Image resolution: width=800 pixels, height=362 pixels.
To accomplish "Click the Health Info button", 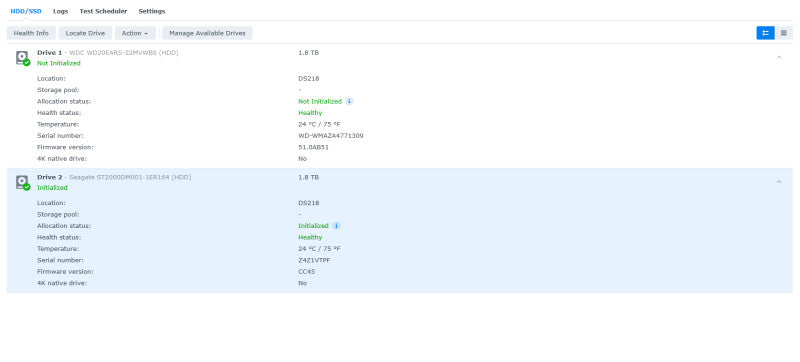I will (x=31, y=33).
